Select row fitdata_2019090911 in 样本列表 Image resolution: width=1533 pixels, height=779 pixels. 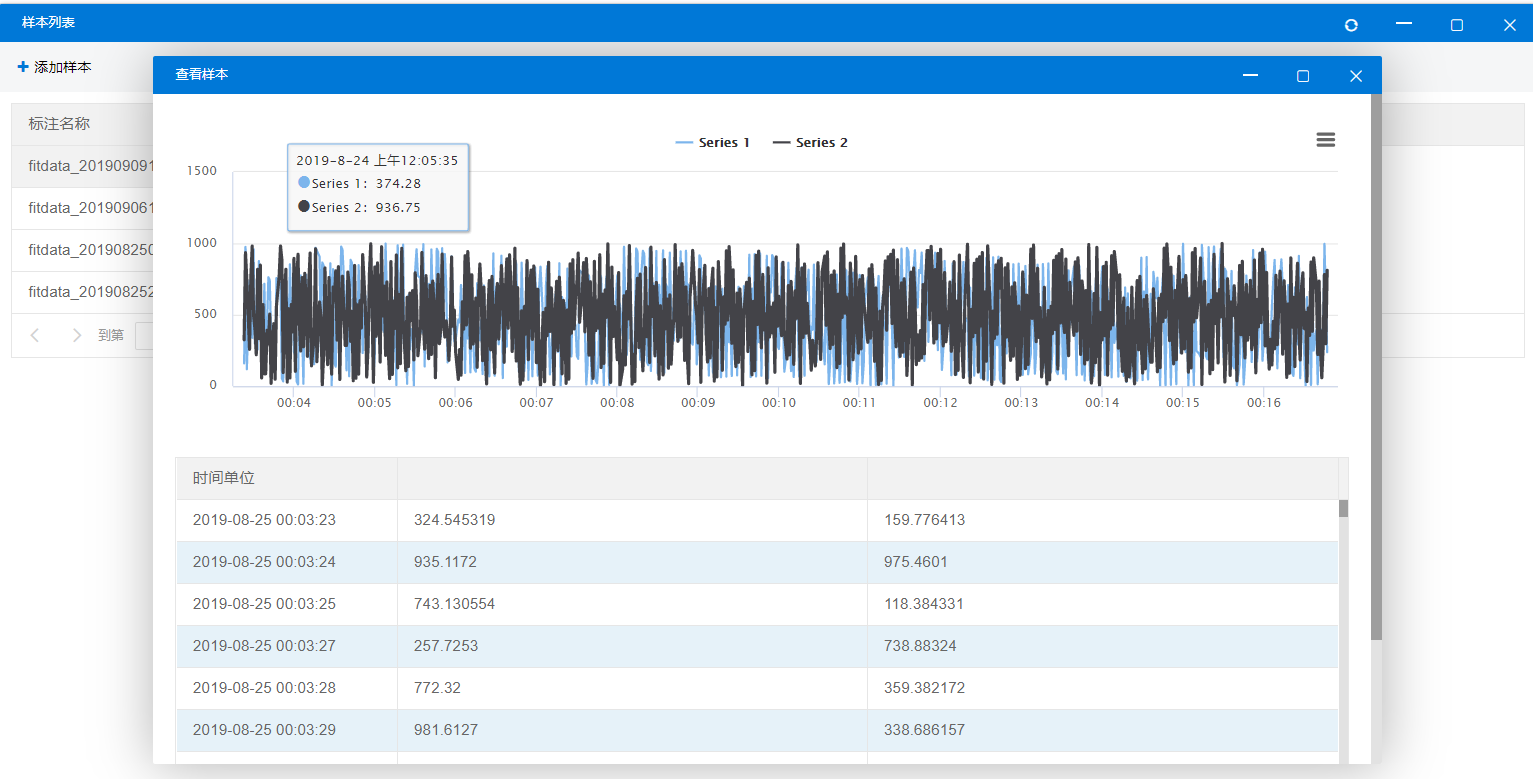82,166
